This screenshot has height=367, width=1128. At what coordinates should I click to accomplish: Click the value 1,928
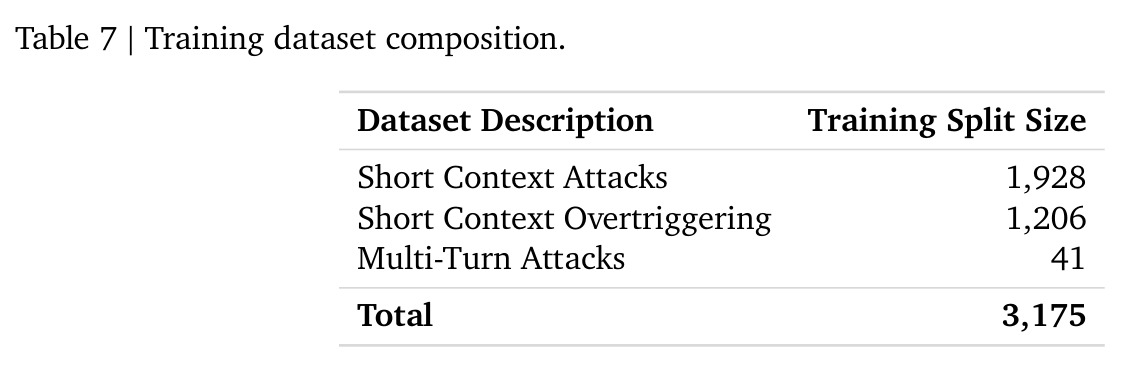[1046, 178]
